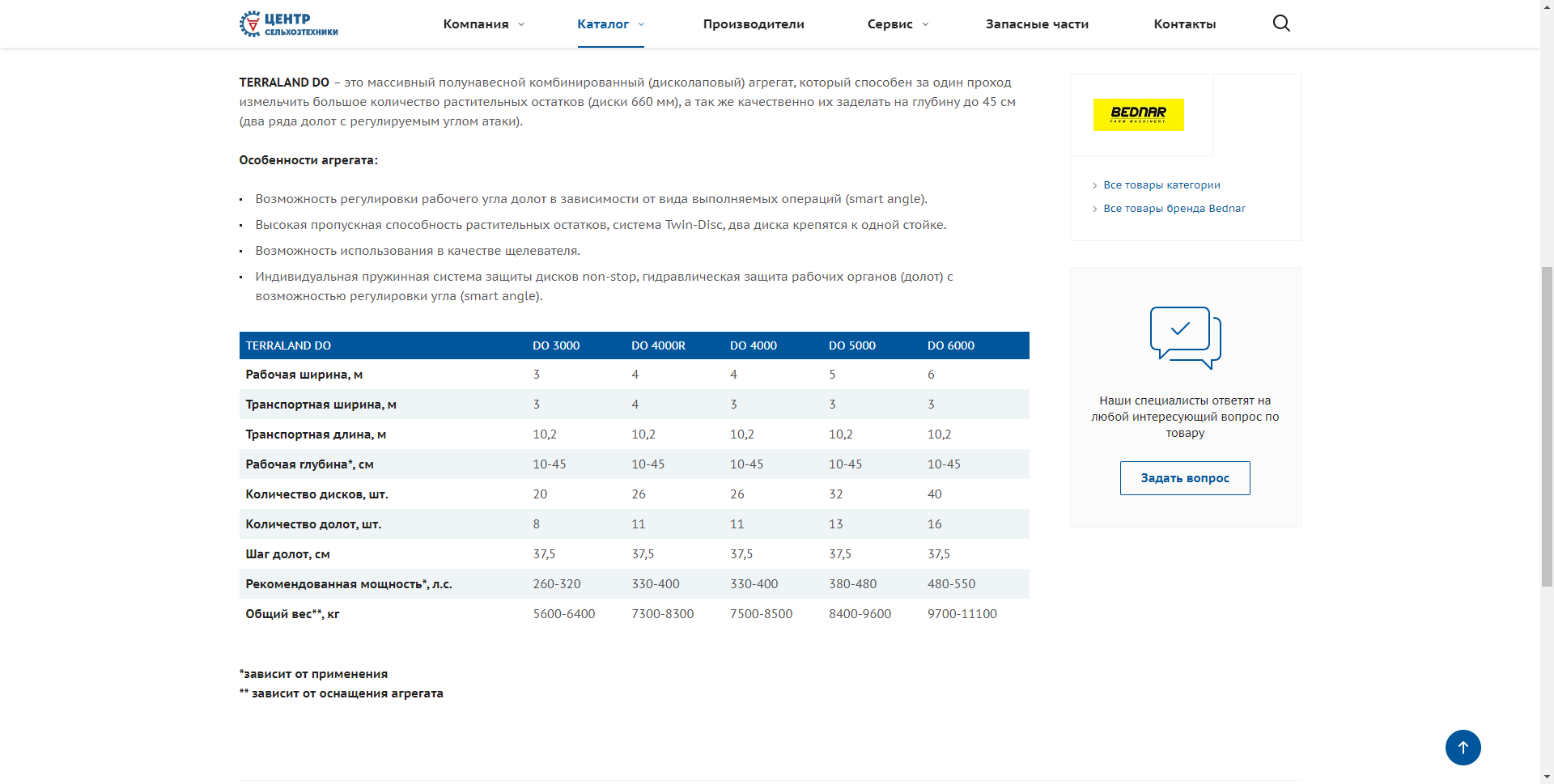The width and height of the screenshot is (1554, 784).
Task: Click the DO 3000 column header
Action: click(x=556, y=345)
